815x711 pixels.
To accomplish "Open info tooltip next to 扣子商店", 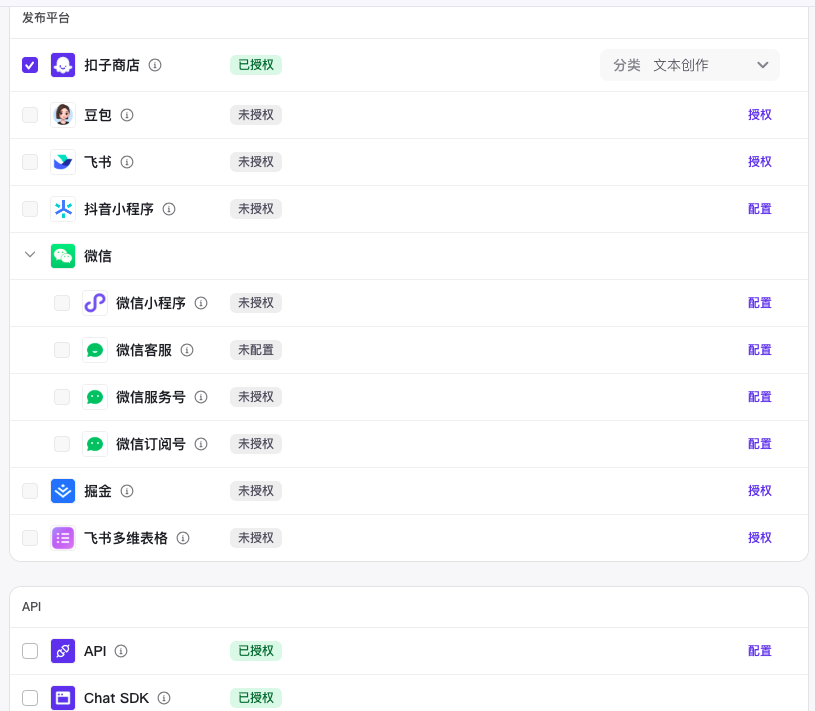I will [x=155, y=65].
